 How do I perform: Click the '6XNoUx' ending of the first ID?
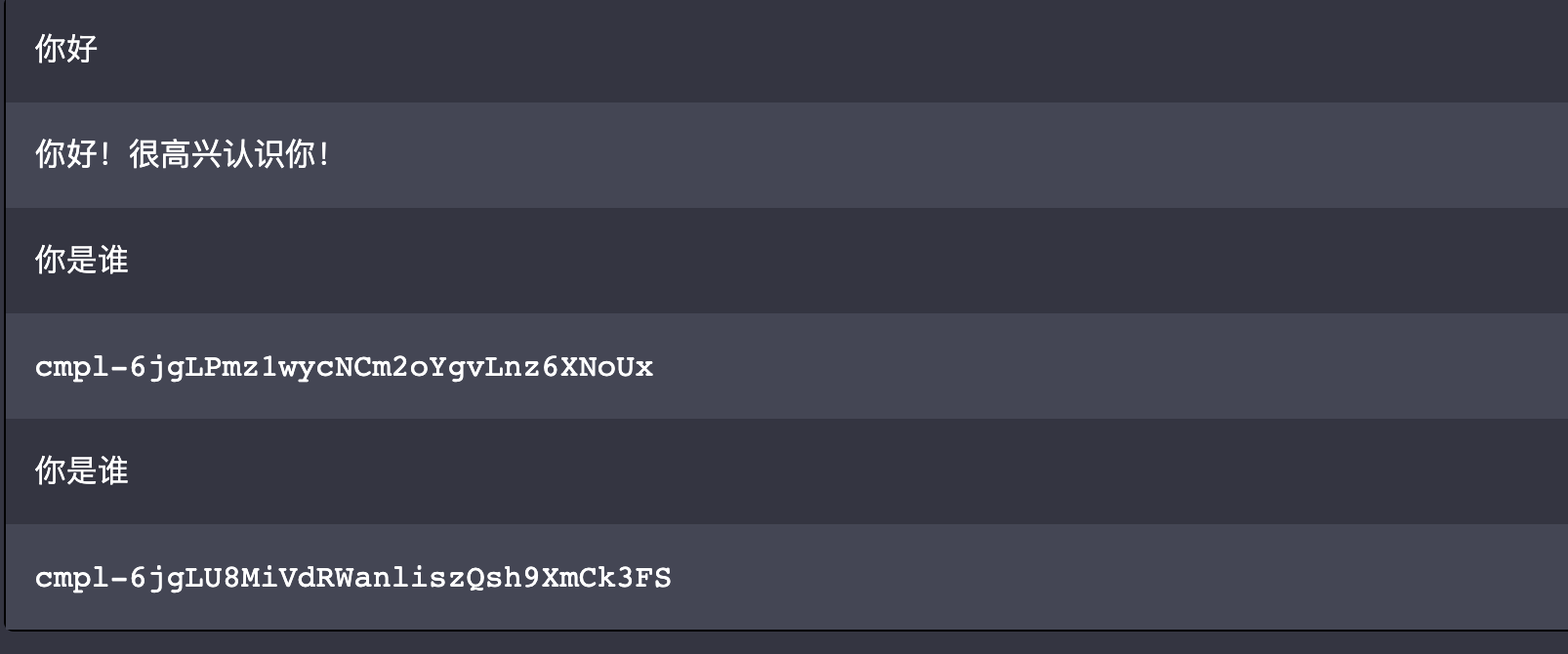point(598,367)
